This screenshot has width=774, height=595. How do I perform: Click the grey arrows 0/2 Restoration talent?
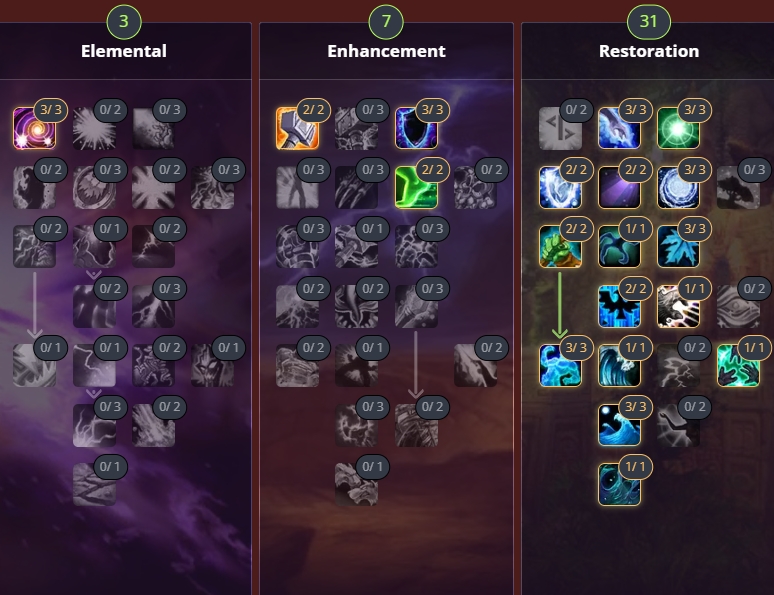tap(560, 128)
